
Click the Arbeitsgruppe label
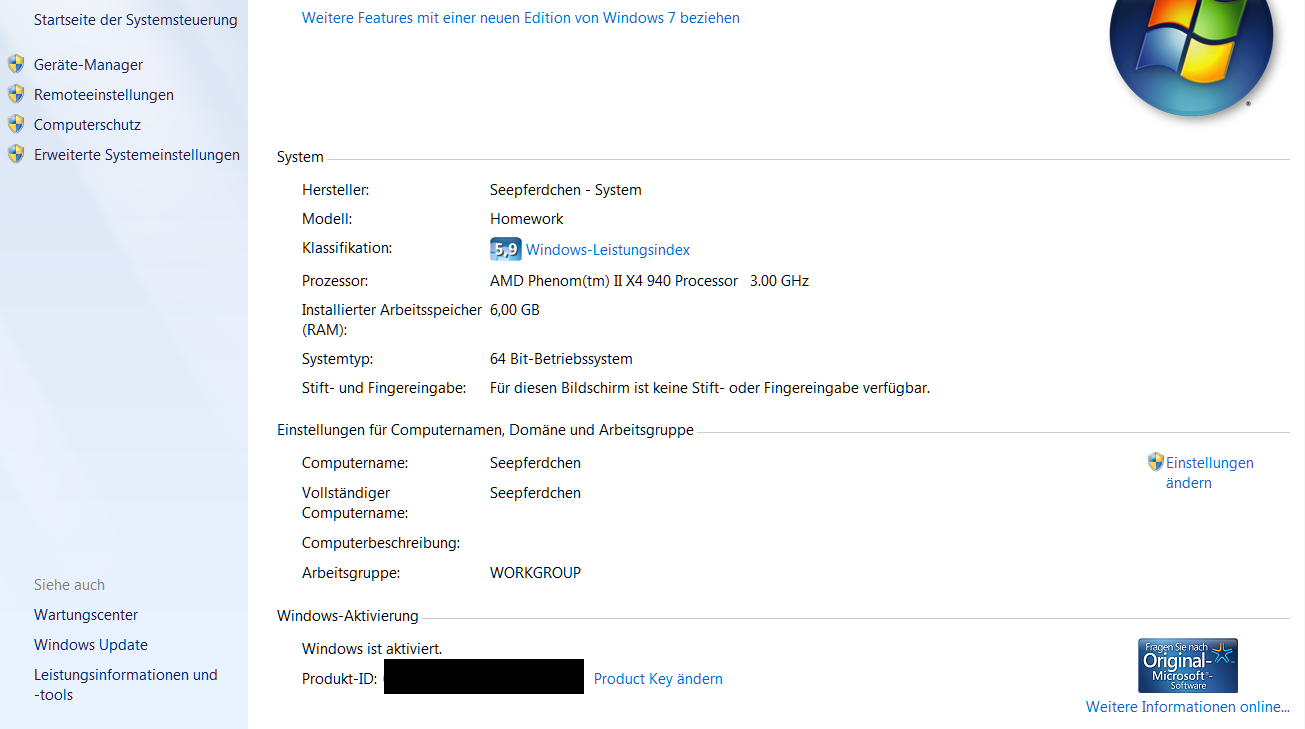351,573
